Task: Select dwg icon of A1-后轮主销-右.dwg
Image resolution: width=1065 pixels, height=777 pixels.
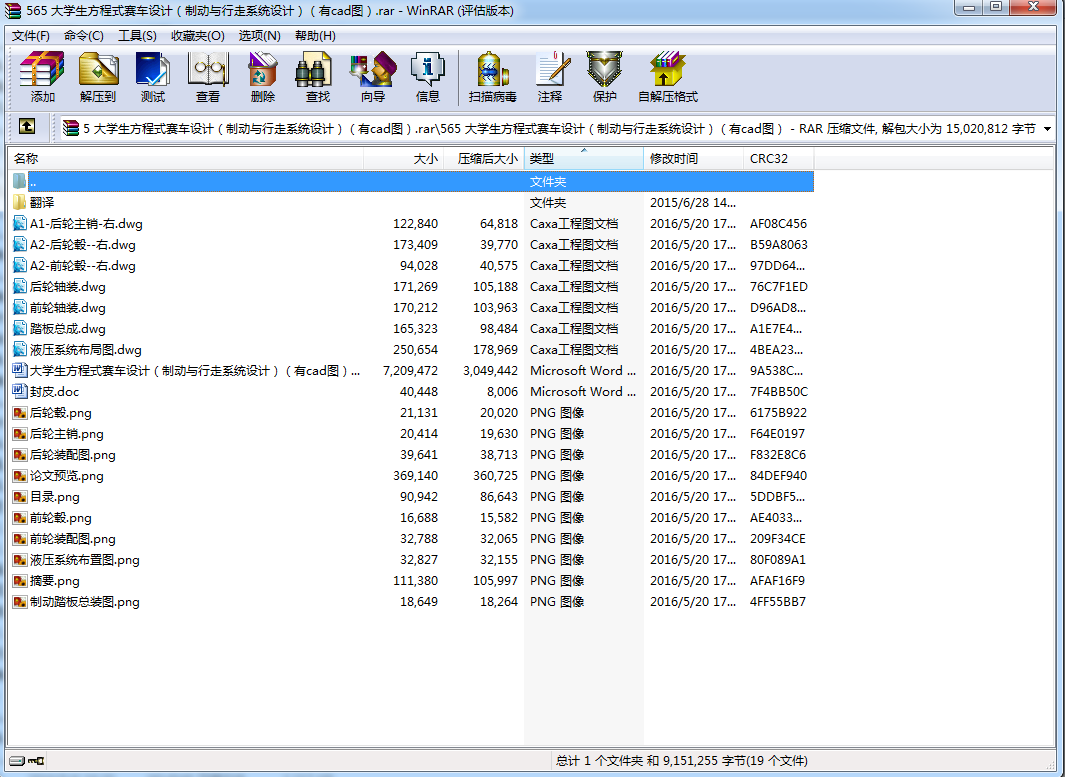Action: pyautogui.click(x=20, y=223)
